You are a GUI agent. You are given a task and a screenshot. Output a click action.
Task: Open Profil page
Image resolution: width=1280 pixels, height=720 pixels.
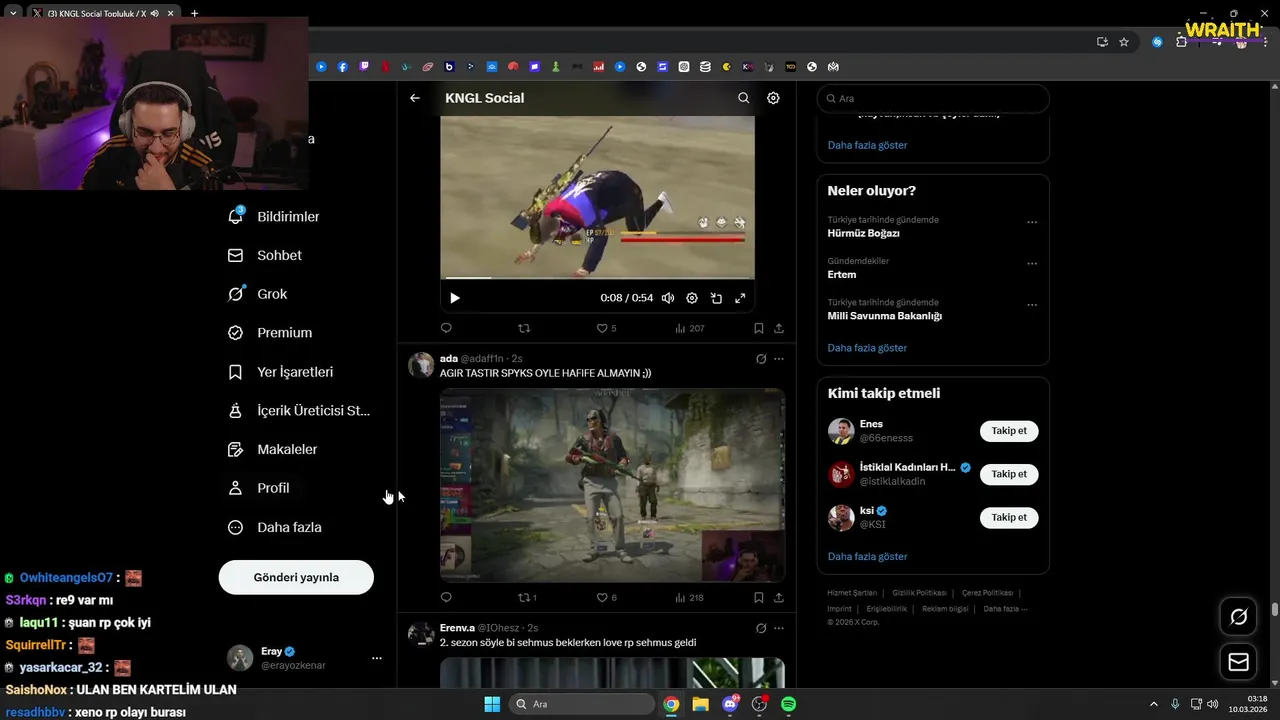[x=259, y=488]
